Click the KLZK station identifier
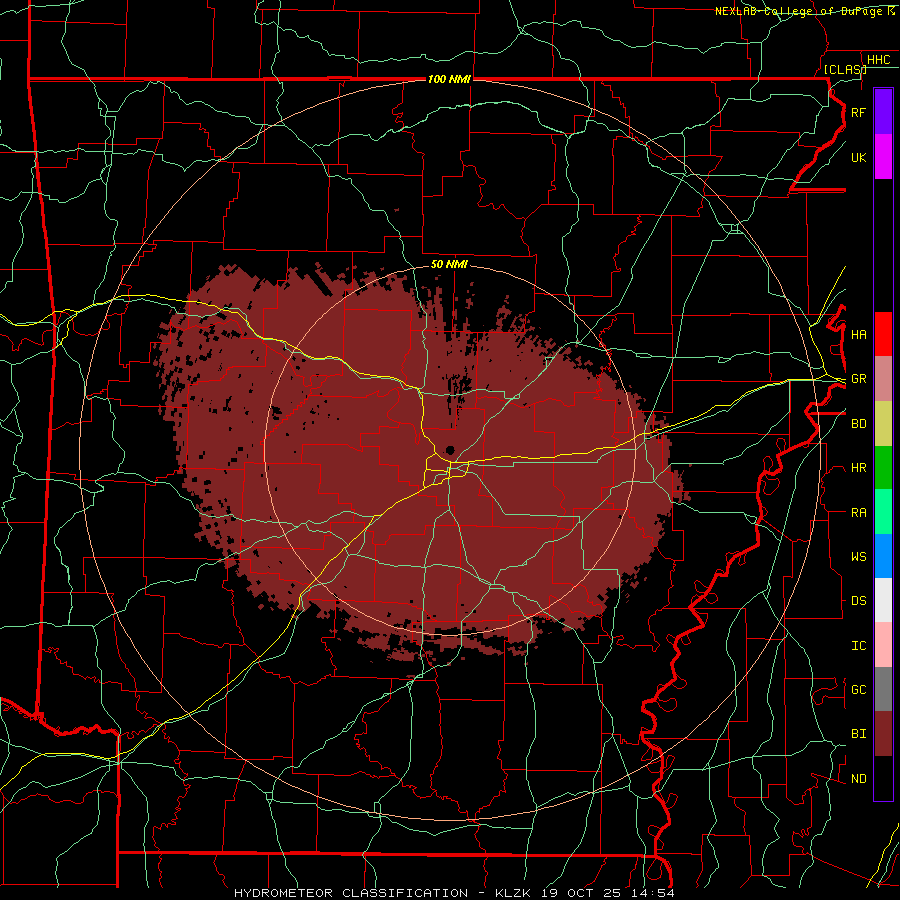Image resolution: width=900 pixels, height=900 pixels. click(515, 893)
